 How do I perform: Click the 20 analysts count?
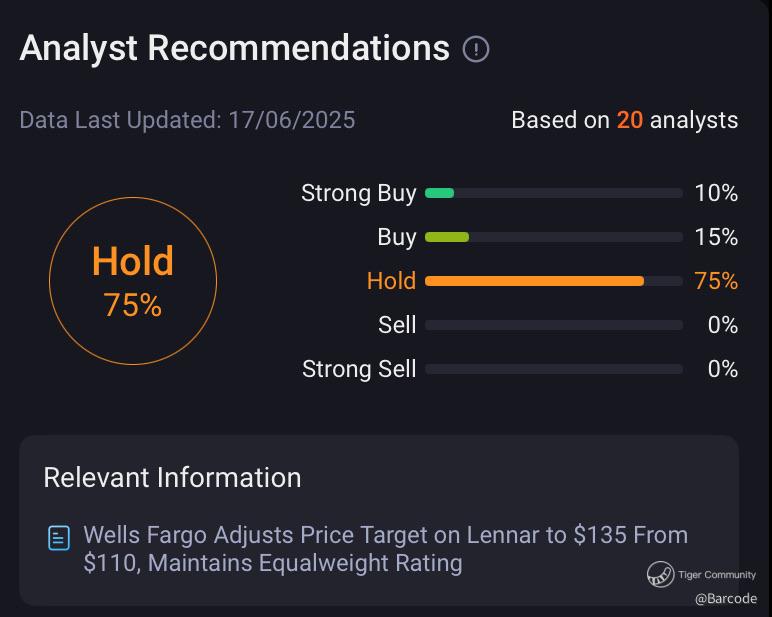click(x=629, y=121)
